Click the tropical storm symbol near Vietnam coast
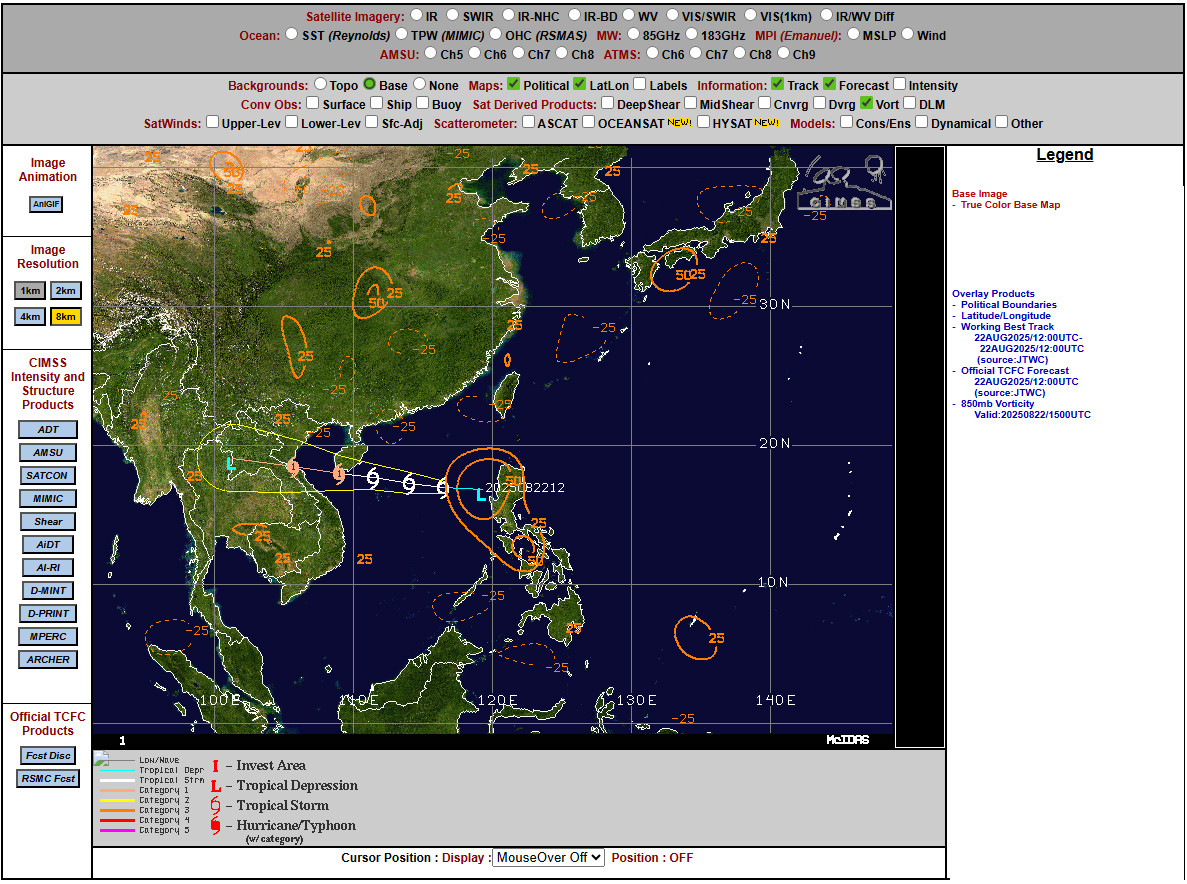Viewport: 1187px width, 884px height. point(372,478)
